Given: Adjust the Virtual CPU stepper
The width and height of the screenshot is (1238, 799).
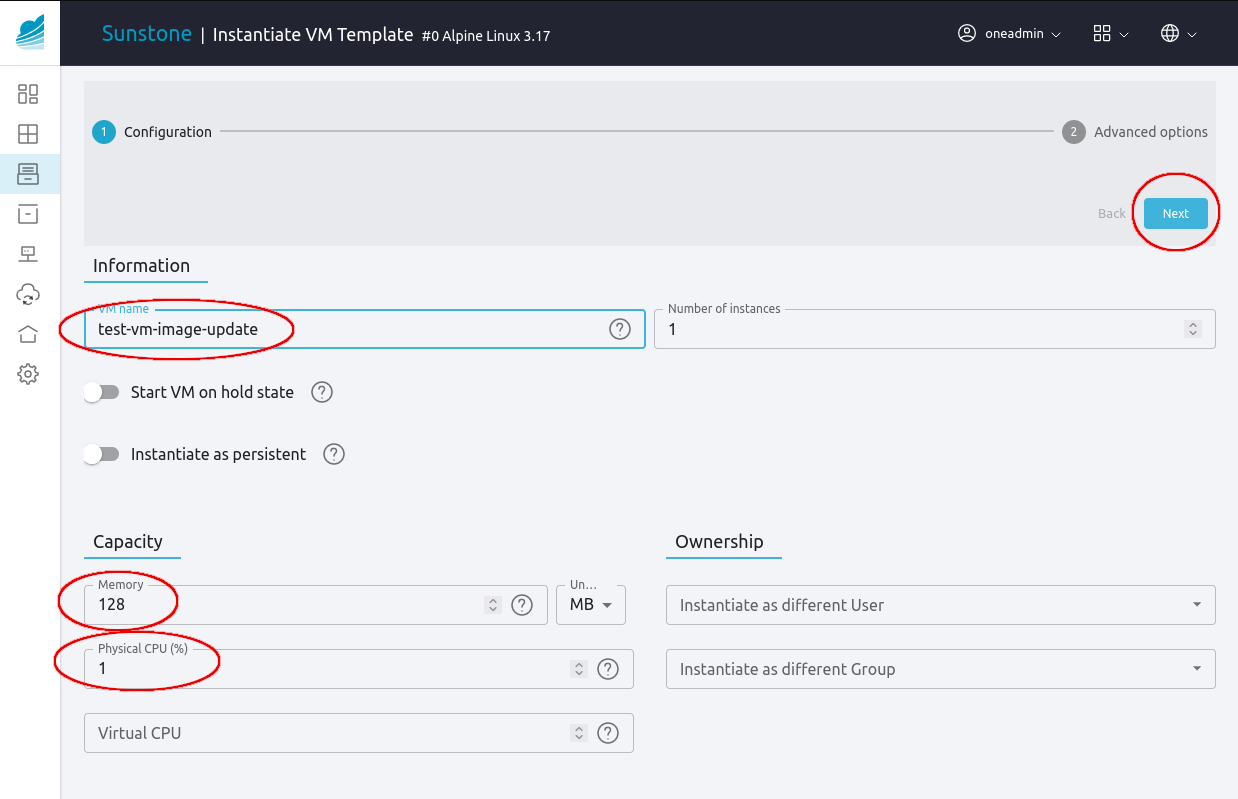Looking at the screenshot, I should tap(578, 733).
